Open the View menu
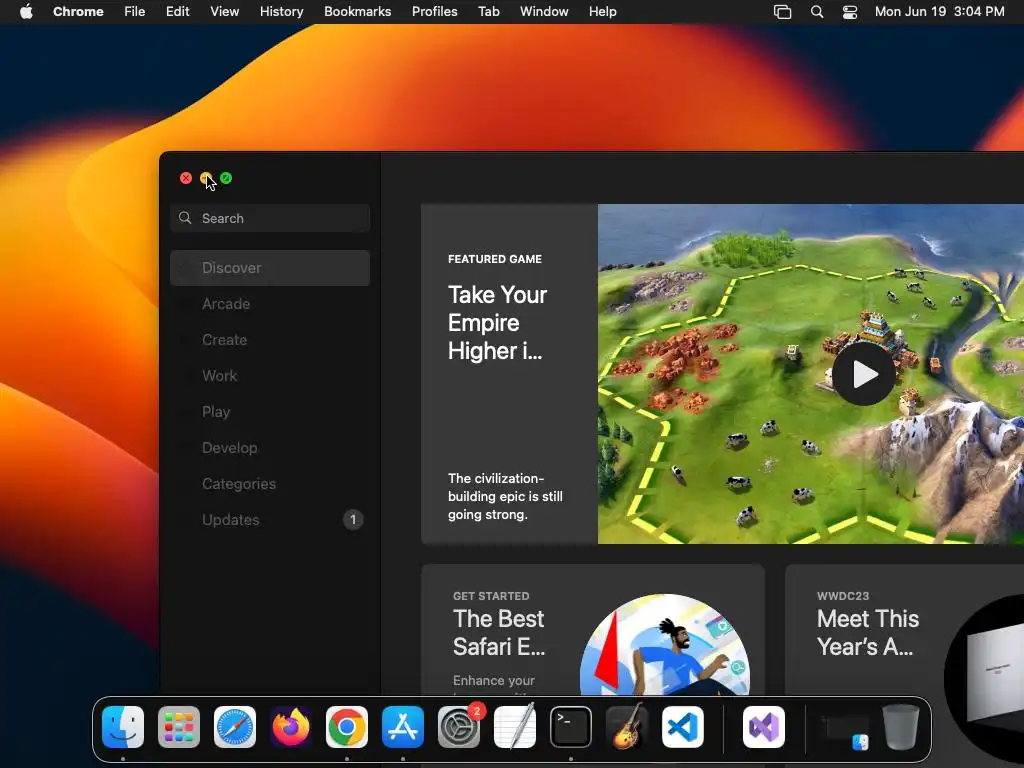This screenshot has height=768, width=1024. pyautogui.click(x=225, y=12)
